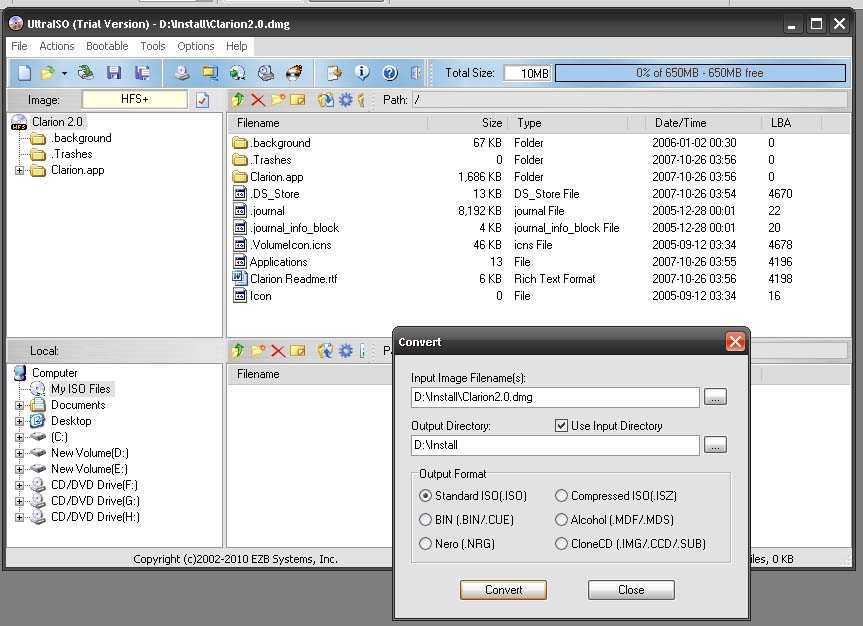The width and height of the screenshot is (863, 626).
Task: Click the local pane Up folder icon
Action: point(238,351)
